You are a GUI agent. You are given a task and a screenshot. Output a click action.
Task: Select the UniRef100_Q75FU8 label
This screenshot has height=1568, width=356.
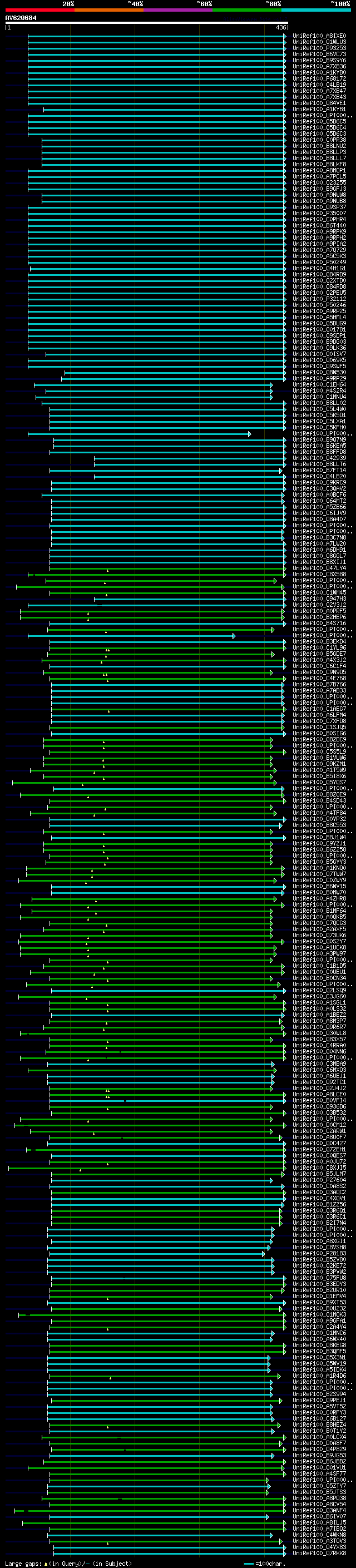click(319, 1278)
